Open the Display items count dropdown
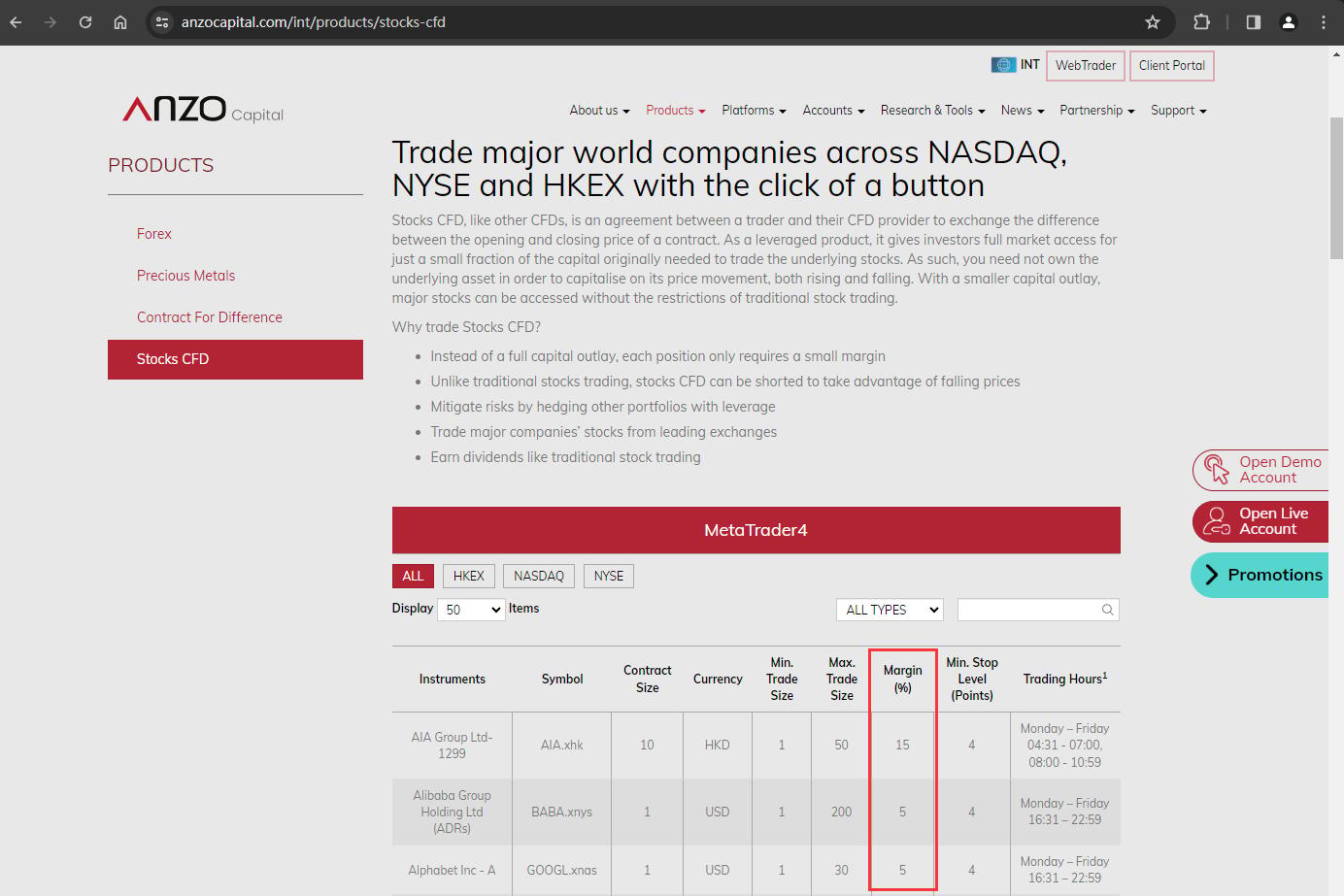This screenshot has height=896, width=1344. [x=471, y=610]
